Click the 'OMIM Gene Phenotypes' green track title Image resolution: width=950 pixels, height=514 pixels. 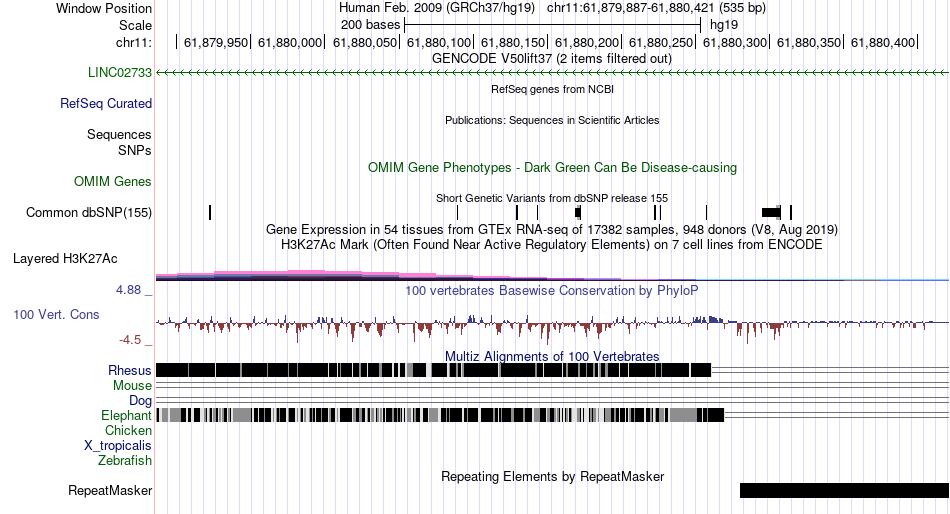[x=552, y=167]
